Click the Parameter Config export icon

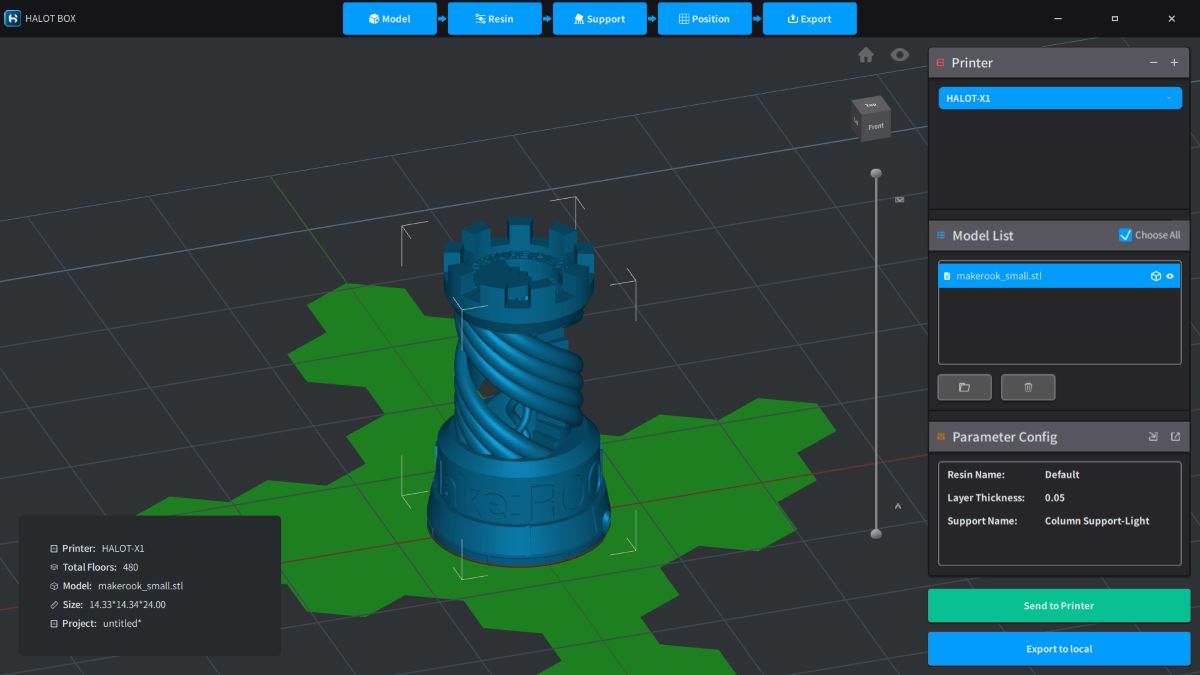tap(1175, 437)
